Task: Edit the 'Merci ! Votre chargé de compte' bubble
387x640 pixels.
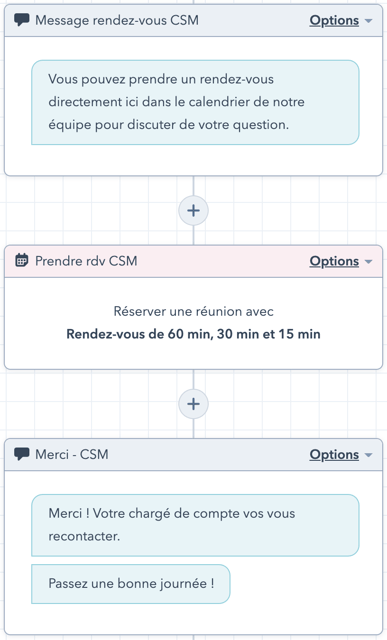Action: pos(195,525)
